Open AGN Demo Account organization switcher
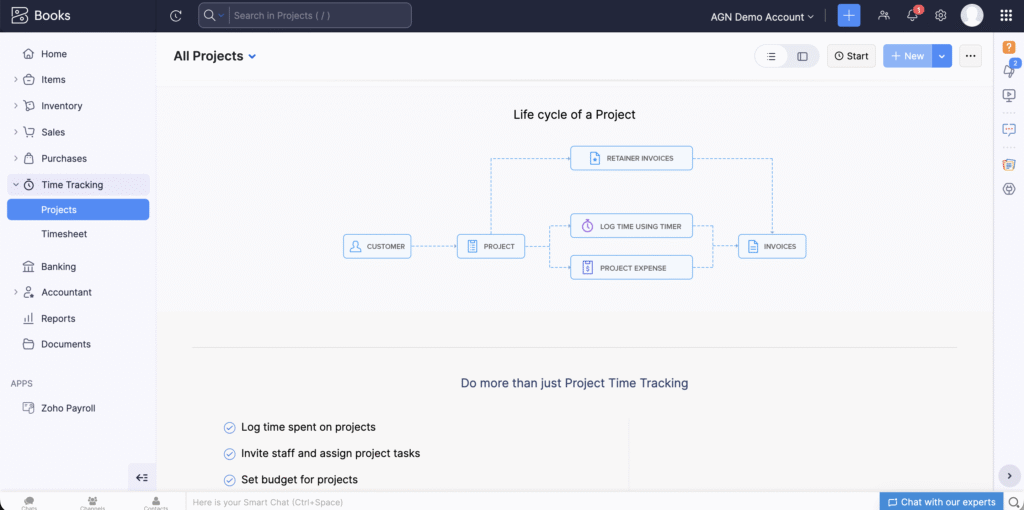 tap(762, 16)
